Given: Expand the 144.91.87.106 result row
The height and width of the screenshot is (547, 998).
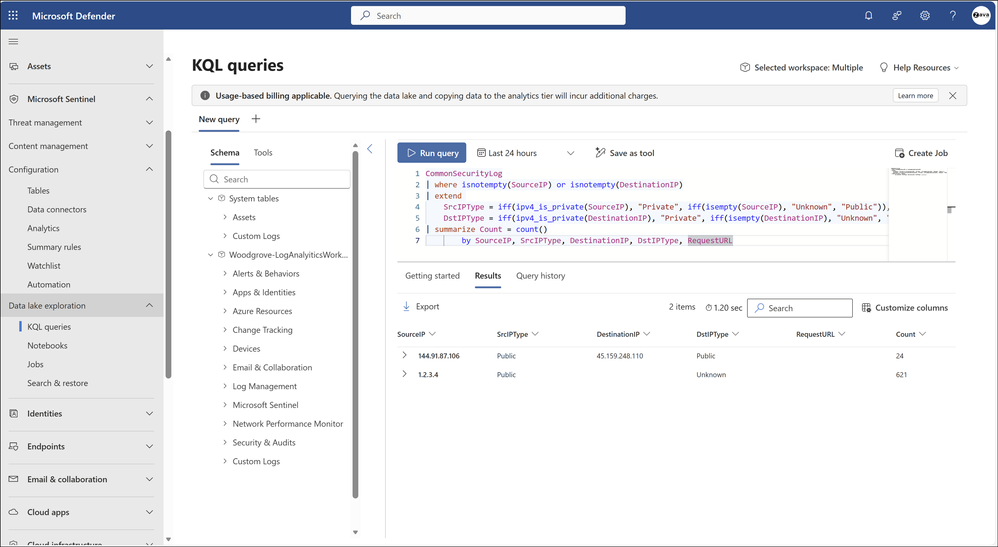Looking at the screenshot, I should 404,355.
